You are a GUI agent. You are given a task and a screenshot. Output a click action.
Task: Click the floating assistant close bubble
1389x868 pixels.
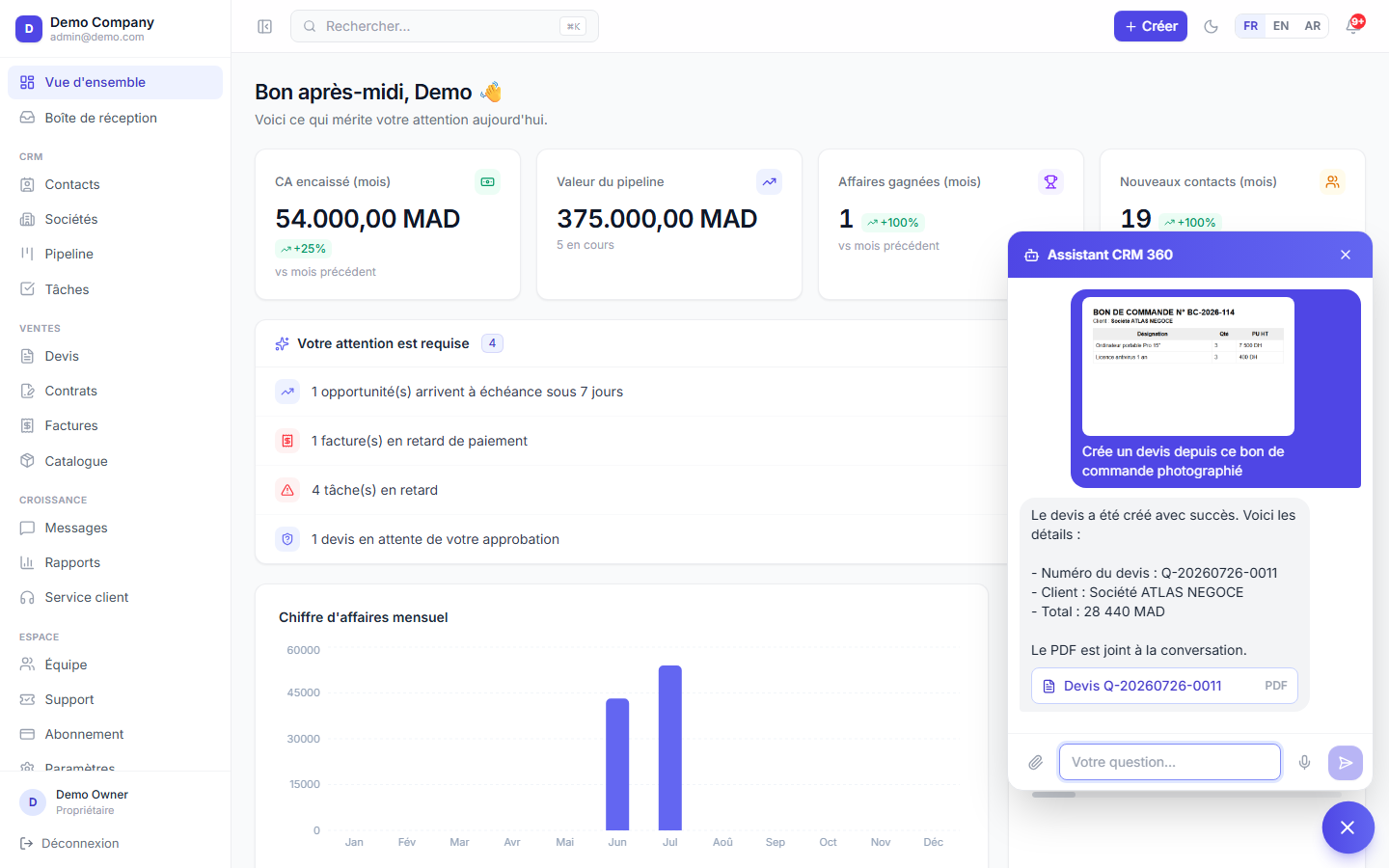(x=1348, y=827)
